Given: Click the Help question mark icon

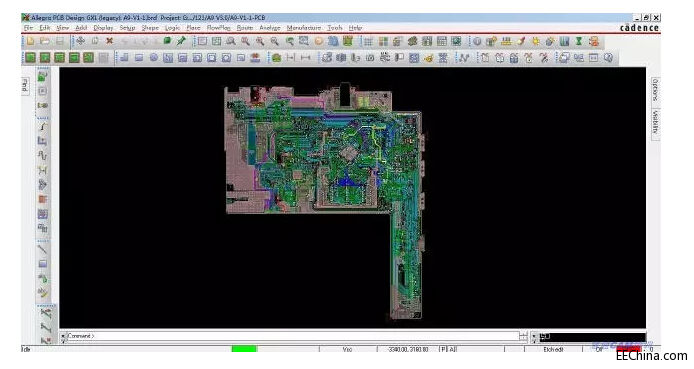Looking at the screenshot, I should coord(608,58).
